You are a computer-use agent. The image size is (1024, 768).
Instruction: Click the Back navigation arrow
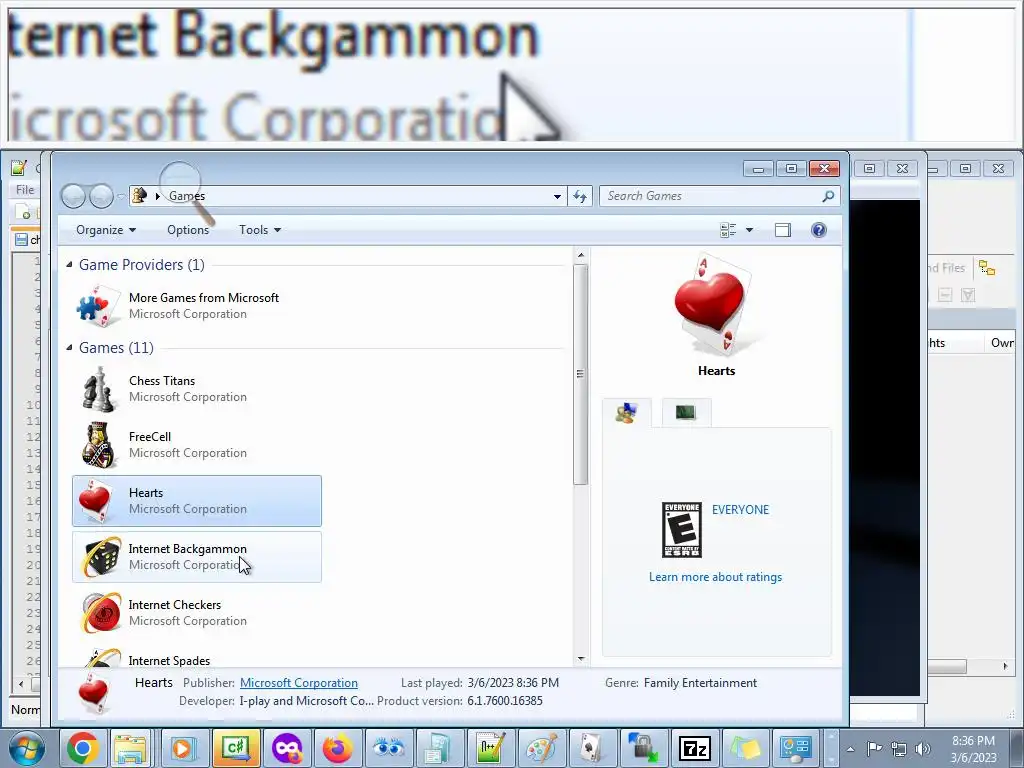73,196
